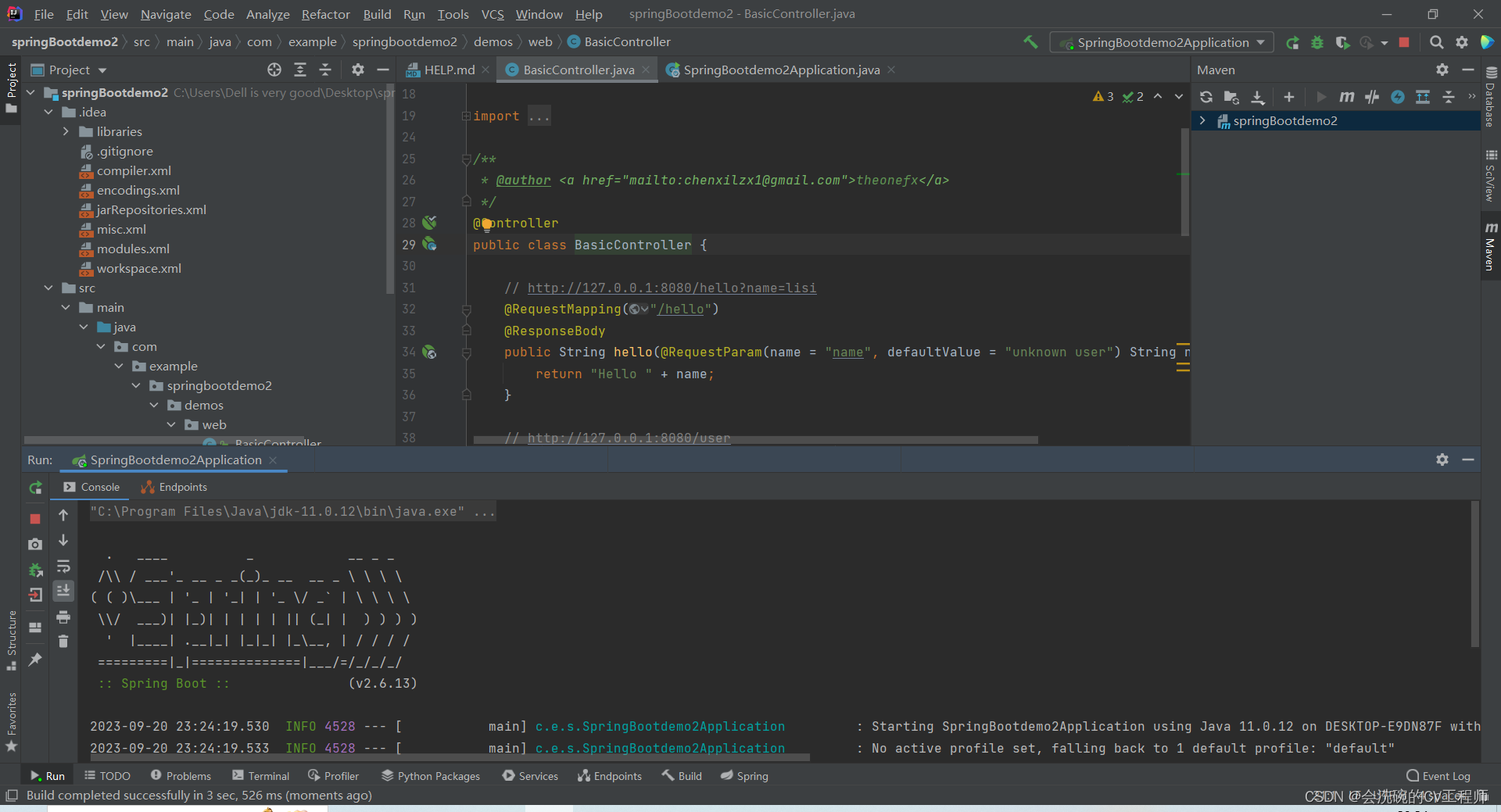Open Search Everywhere magnifier icon

tap(1436, 42)
